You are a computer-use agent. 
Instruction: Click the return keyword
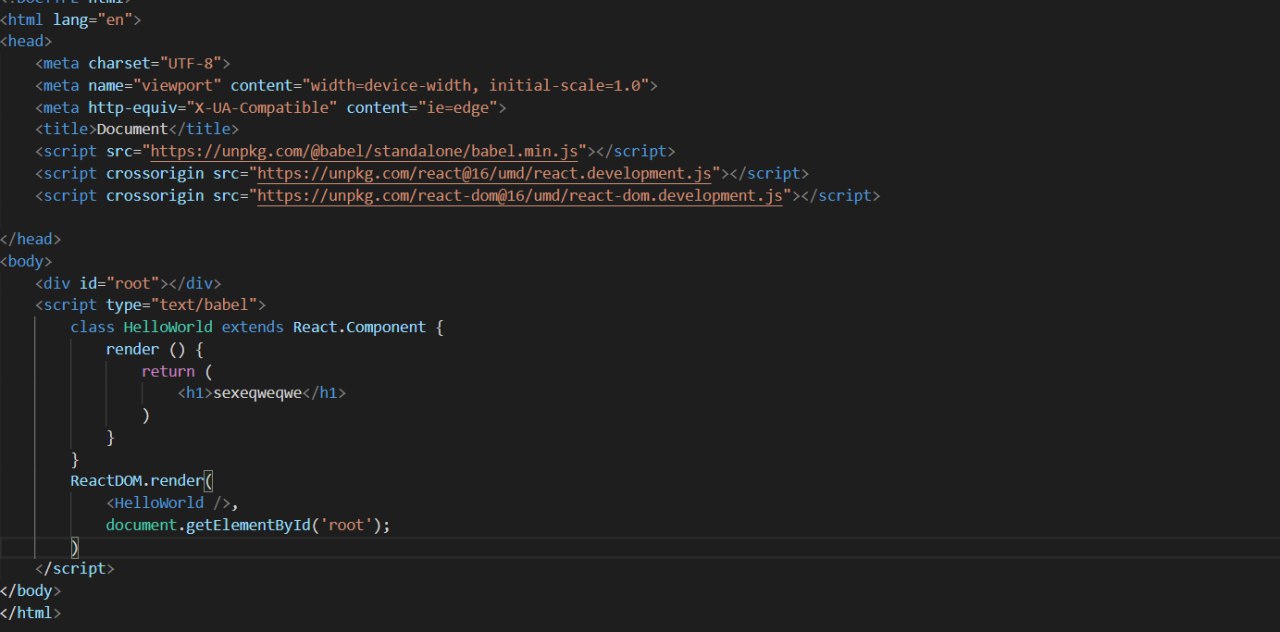[x=167, y=371]
